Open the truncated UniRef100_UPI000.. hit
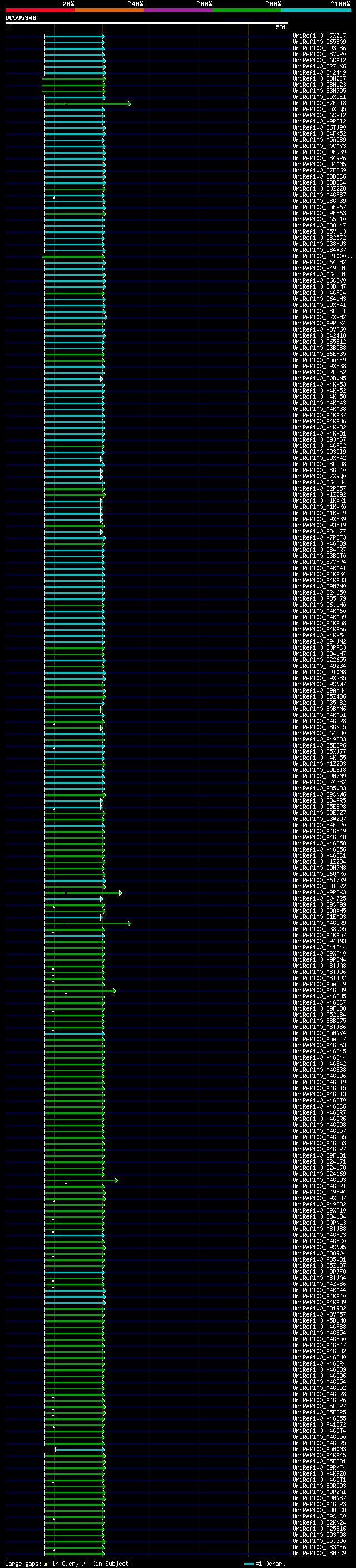 [x=323, y=256]
